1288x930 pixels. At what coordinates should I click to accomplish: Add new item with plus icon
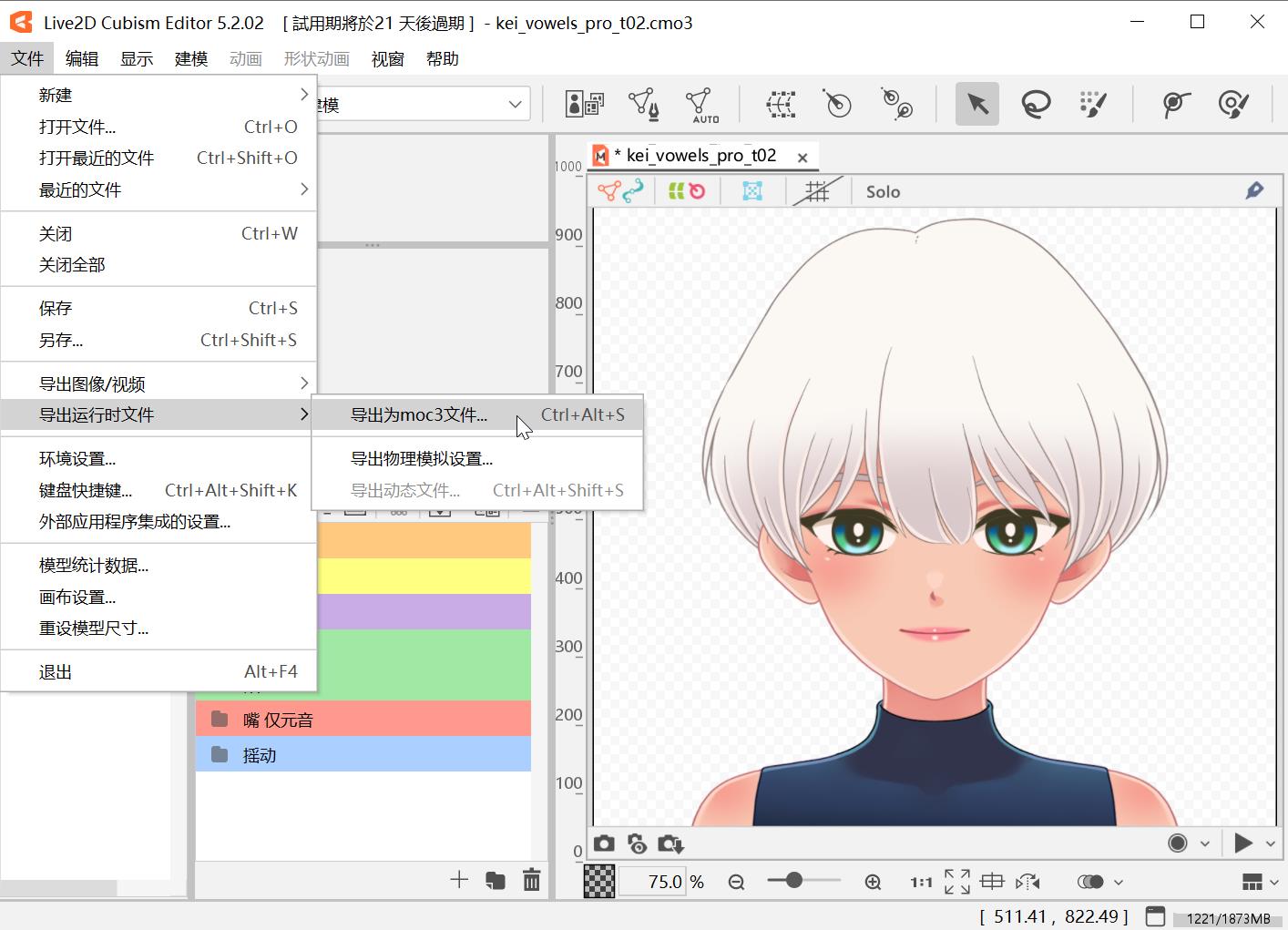pyautogui.click(x=459, y=879)
